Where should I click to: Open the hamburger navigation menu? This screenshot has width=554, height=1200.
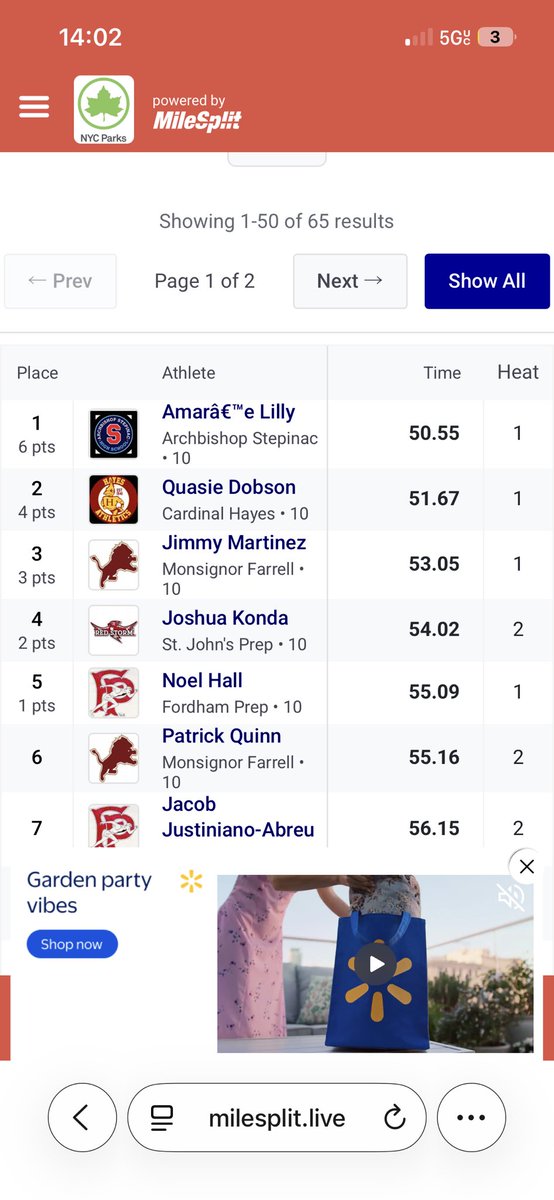(34, 107)
